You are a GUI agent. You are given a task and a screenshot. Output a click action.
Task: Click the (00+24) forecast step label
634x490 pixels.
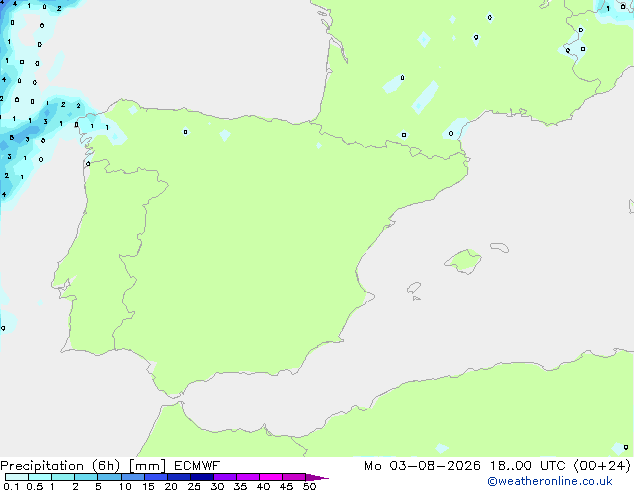click(602, 466)
